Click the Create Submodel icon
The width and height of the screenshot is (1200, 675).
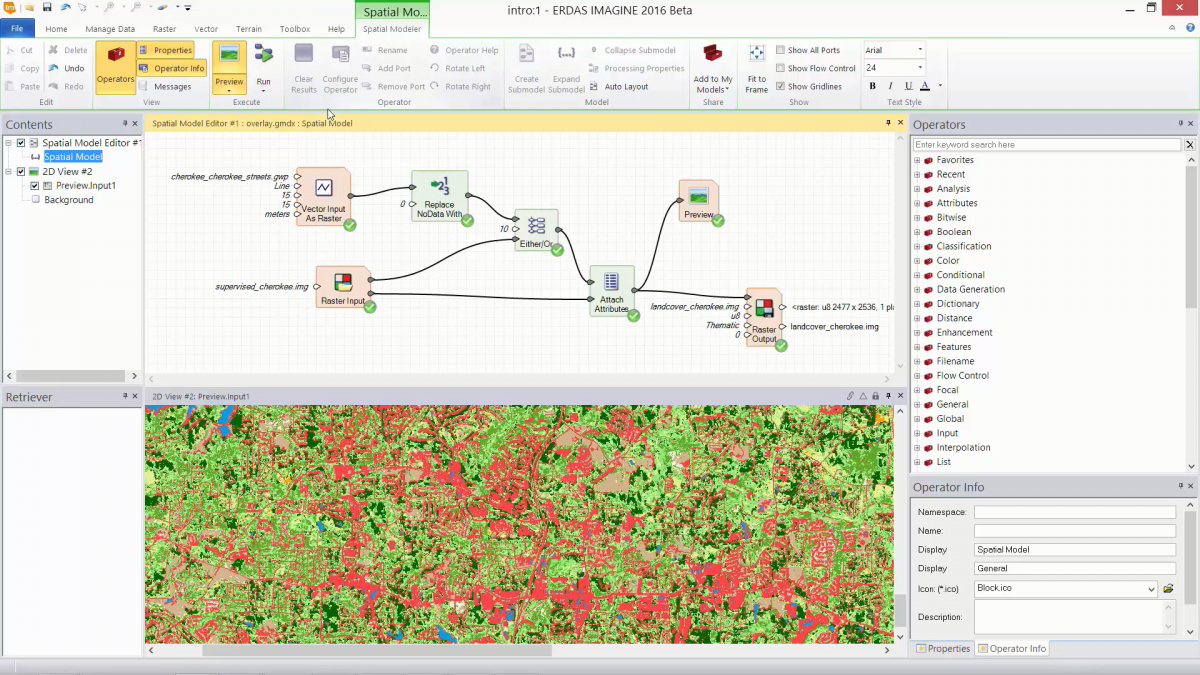524,67
